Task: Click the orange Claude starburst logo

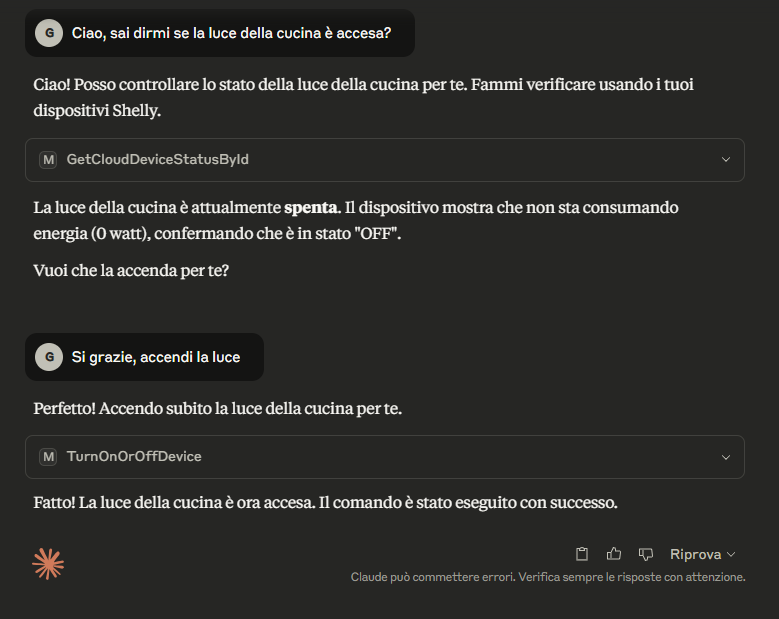Action: (48, 564)
